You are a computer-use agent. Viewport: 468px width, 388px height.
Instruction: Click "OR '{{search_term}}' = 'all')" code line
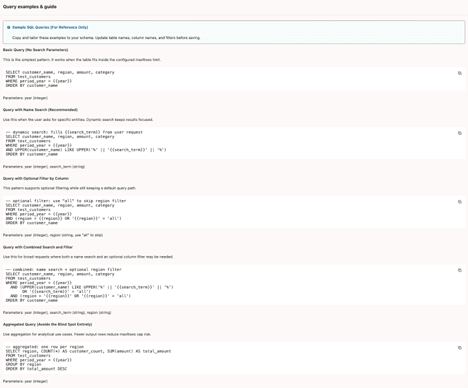tap(56, 291)
